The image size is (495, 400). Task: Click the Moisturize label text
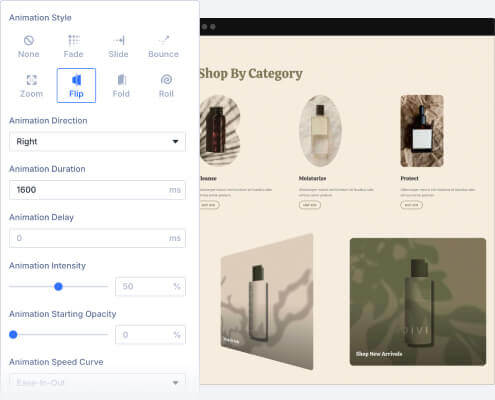(x=312, y=178)
